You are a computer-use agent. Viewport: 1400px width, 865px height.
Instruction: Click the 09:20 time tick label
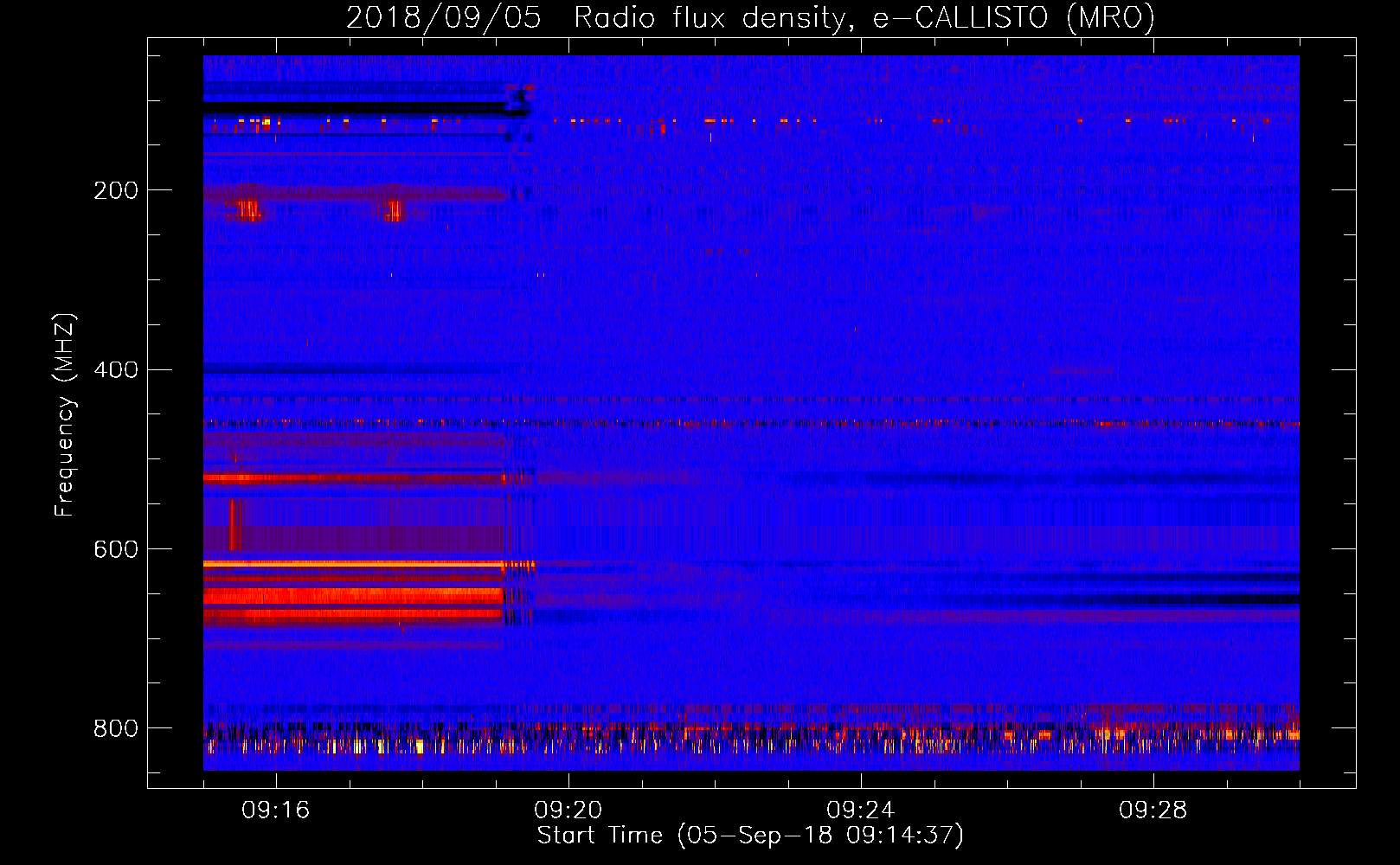(x=568, y=811)
